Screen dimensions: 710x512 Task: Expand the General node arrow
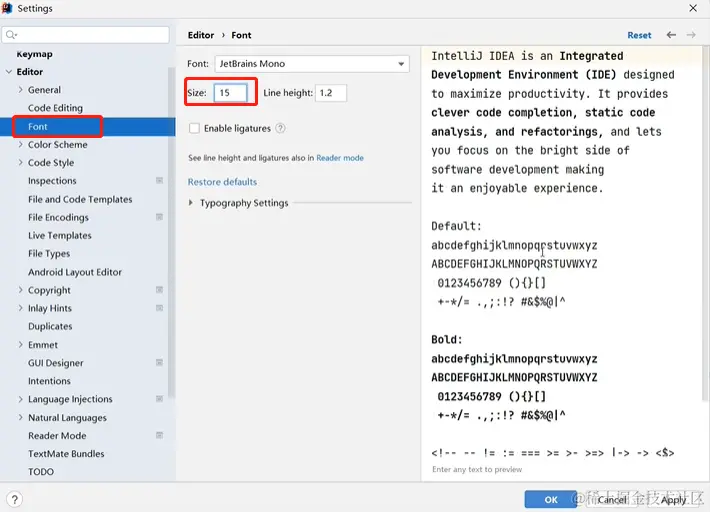[20, 90]
